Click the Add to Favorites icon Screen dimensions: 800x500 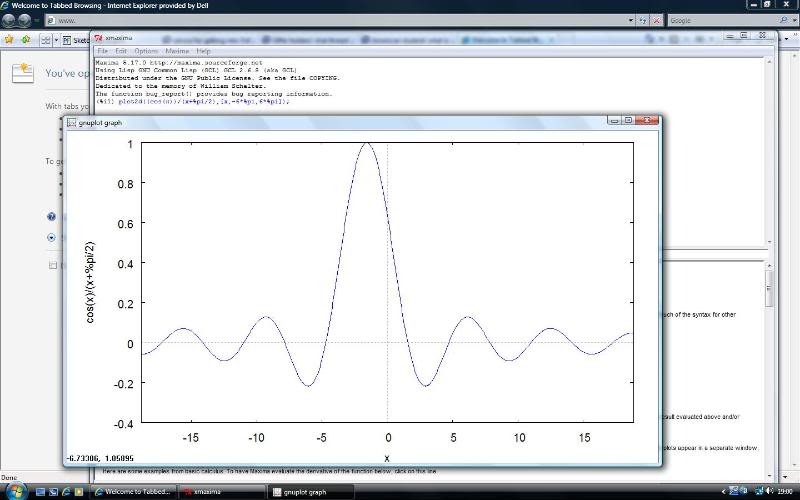pos(26,40)
